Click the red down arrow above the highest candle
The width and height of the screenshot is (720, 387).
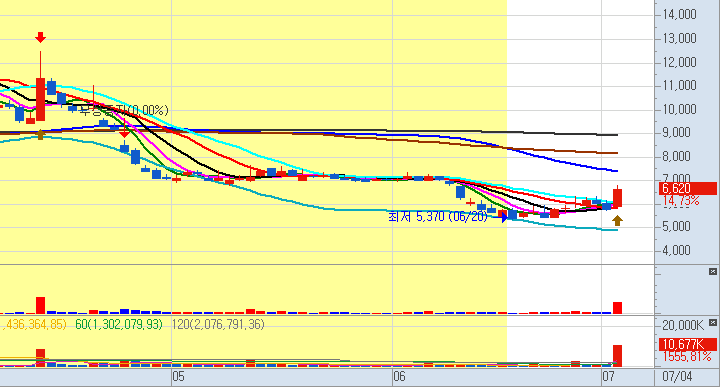(x=40, y=38)
